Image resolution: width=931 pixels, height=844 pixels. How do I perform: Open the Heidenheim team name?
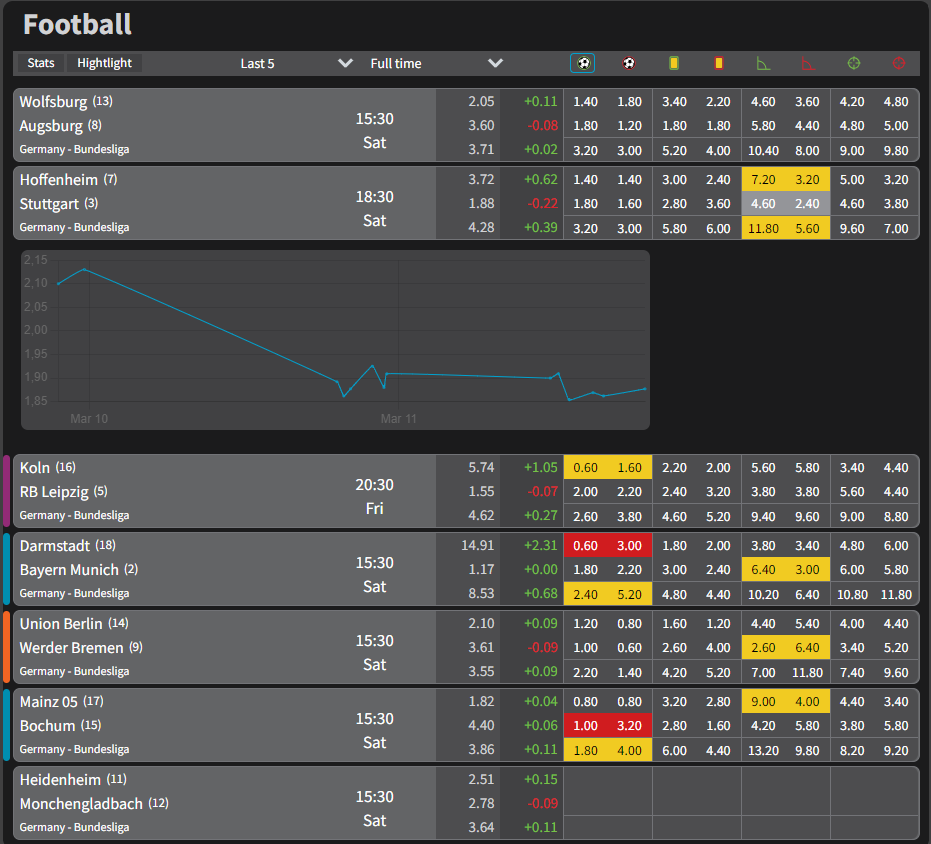(x=60, y=780)
